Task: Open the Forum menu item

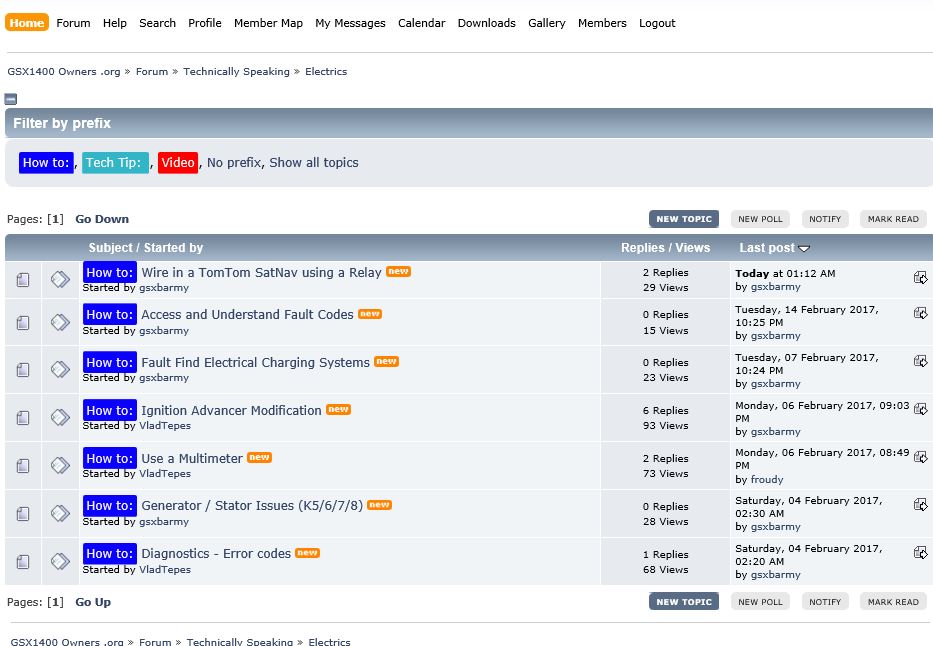Action: pos(73,23)
